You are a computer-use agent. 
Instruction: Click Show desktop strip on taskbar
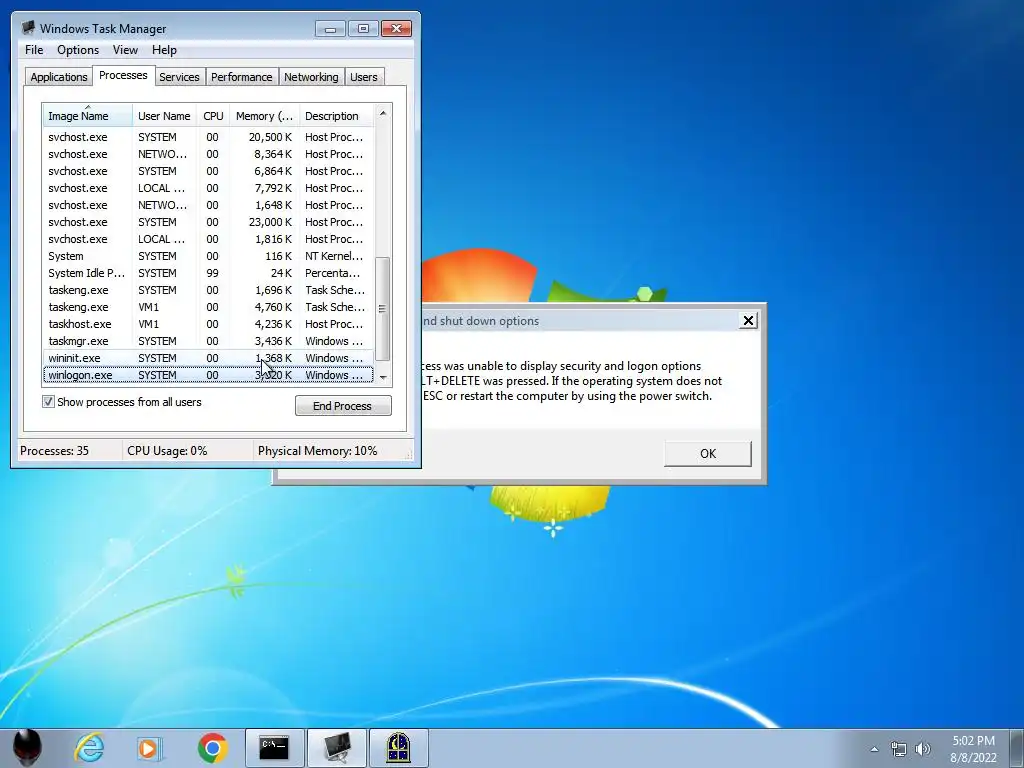[x=1018, y=748]
